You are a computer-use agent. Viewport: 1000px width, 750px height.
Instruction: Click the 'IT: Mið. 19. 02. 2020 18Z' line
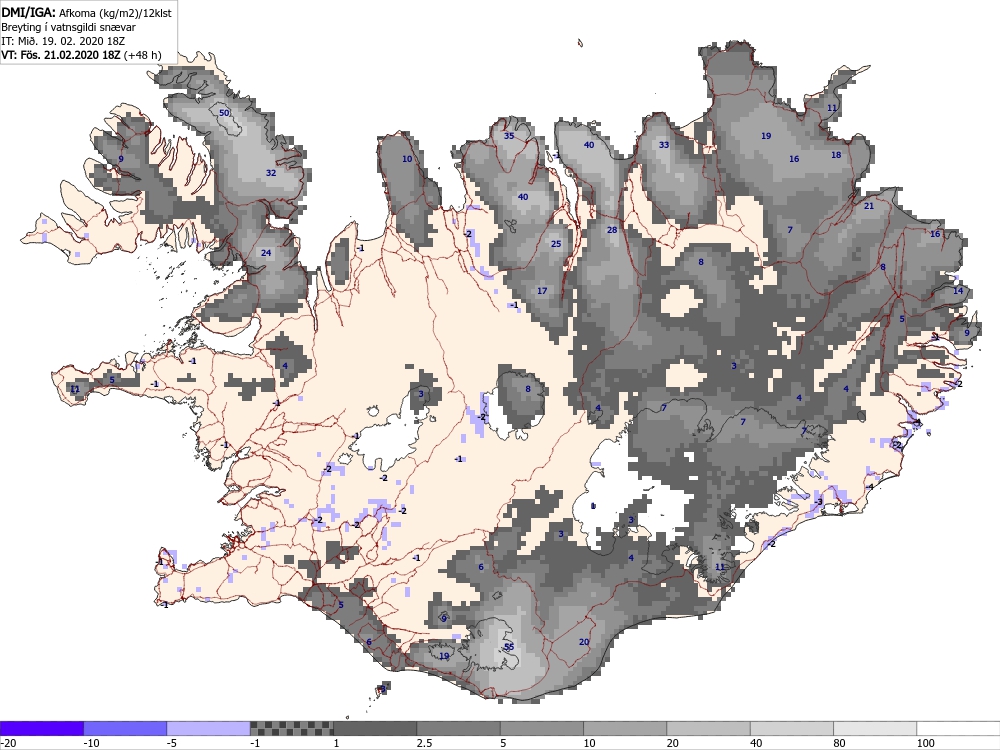[63, 41]
